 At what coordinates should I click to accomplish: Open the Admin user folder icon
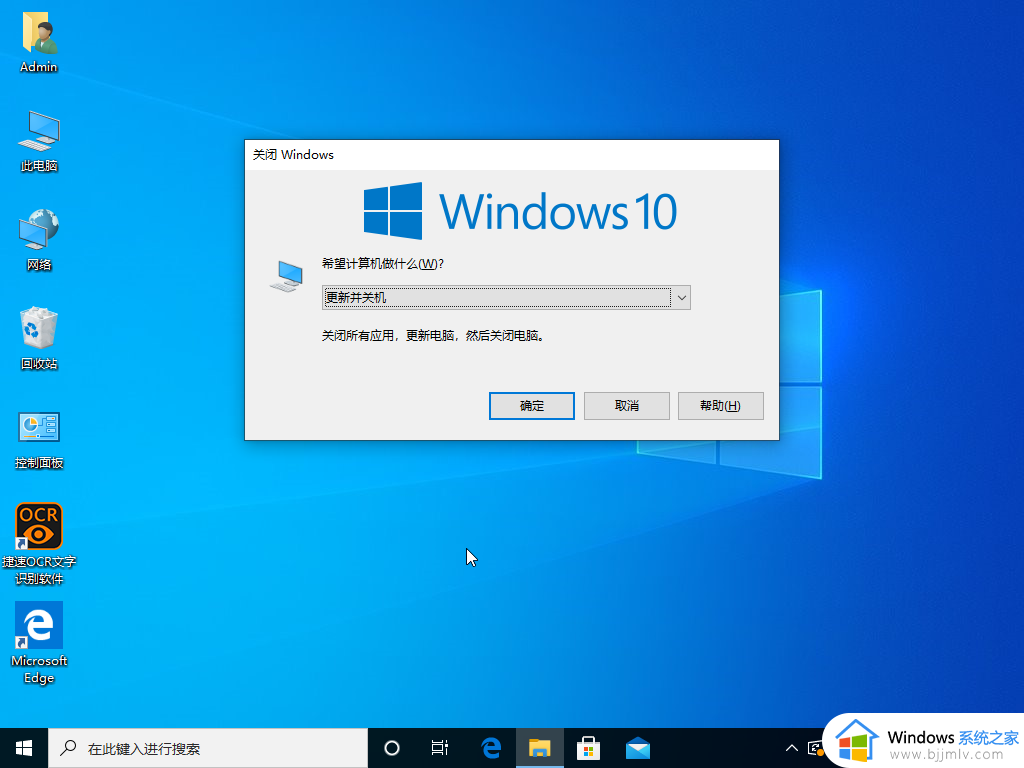[39, 41]
